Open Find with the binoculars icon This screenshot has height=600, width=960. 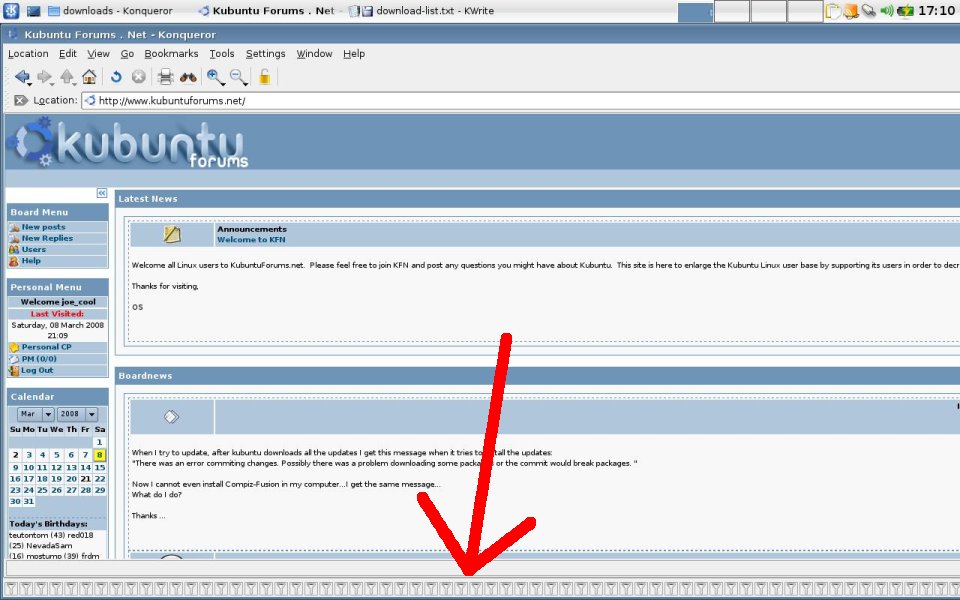pos(188,77)
